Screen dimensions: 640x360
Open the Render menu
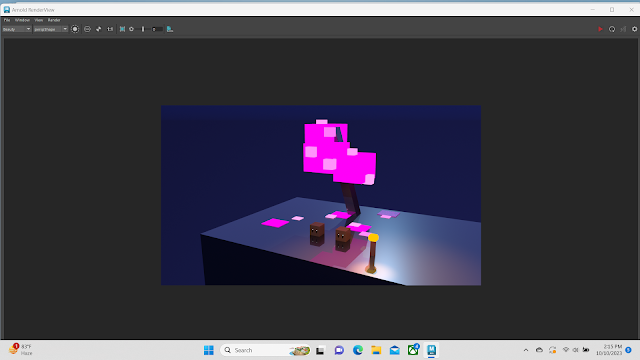(x=54, y=20)
